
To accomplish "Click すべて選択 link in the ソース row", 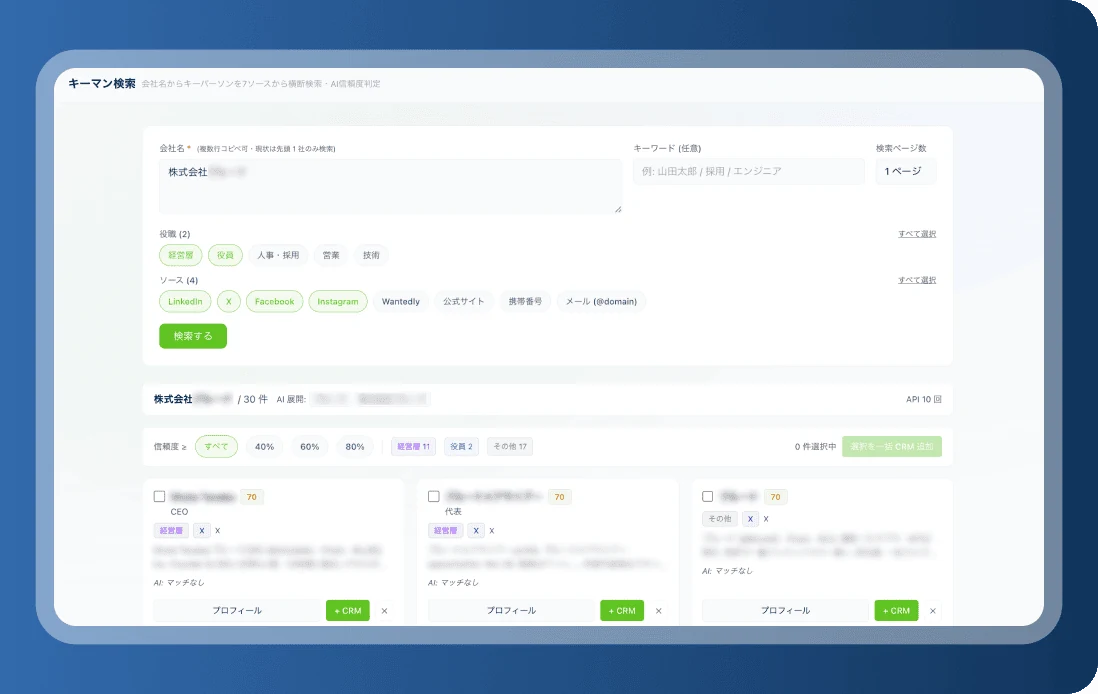I will 917,280.
